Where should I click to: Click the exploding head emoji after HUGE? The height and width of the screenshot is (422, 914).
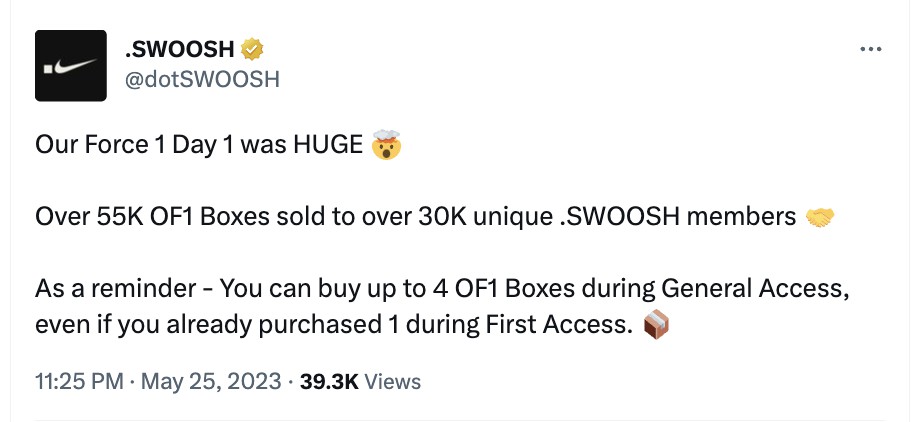[386, 145]
